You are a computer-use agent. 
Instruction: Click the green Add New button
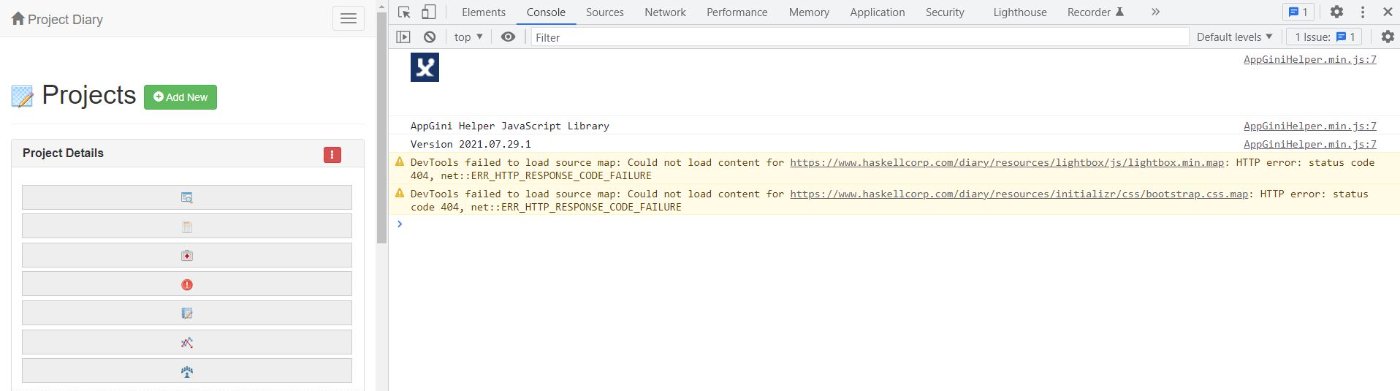[180, 97]
